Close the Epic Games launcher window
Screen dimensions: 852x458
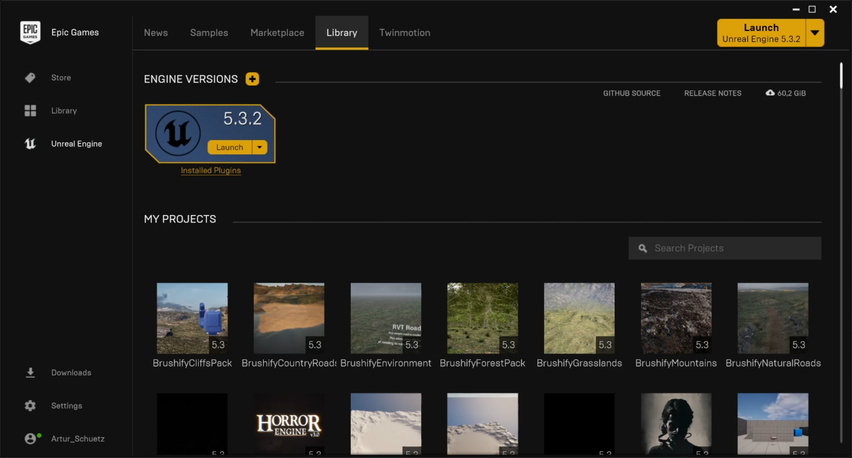833,9
